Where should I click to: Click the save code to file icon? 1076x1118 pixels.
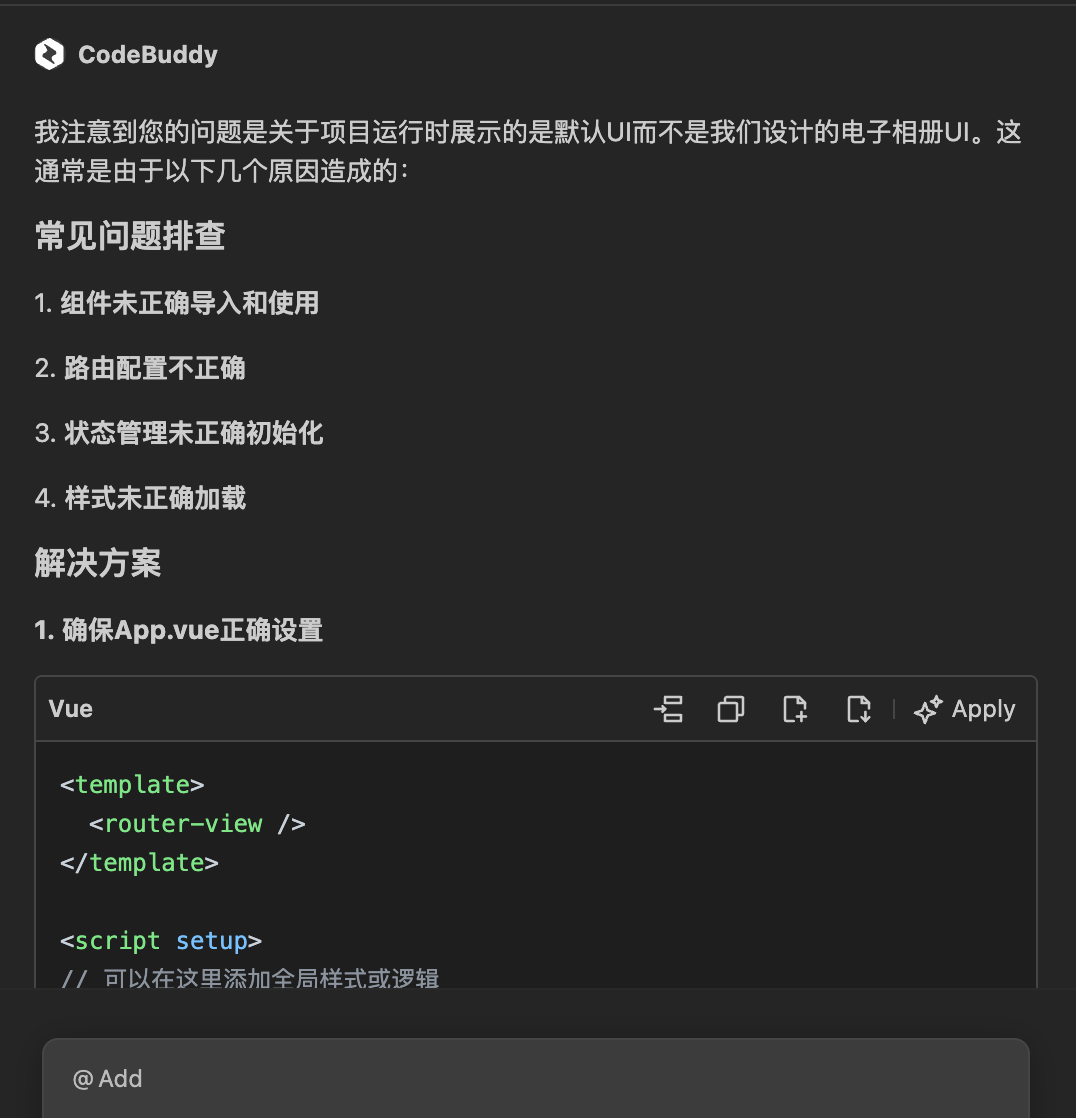[858, 709]
